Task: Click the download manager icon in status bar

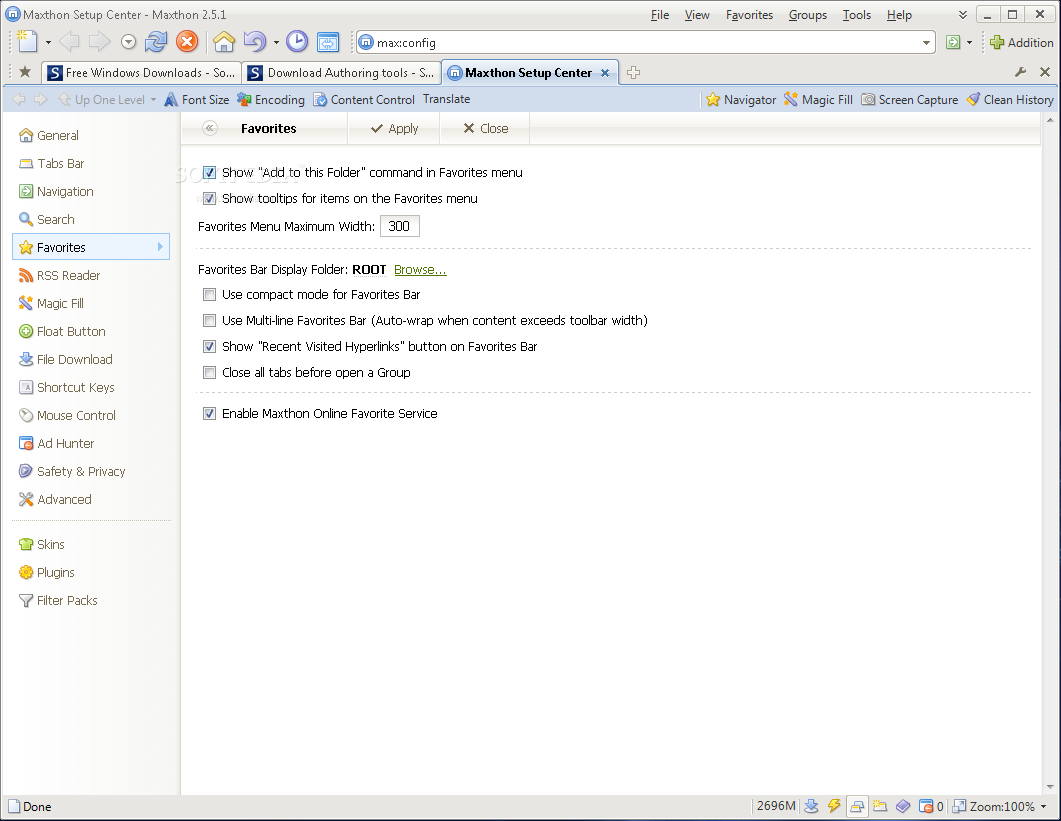Action: coord(811,806)
